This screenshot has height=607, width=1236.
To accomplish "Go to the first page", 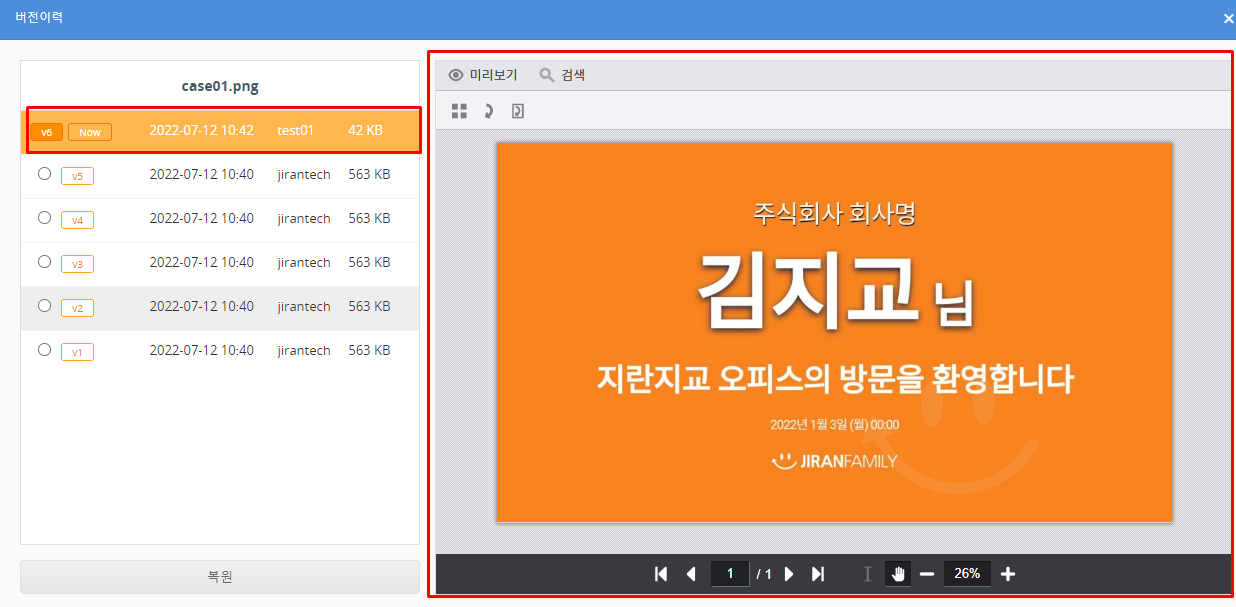I will click(661, 574).
